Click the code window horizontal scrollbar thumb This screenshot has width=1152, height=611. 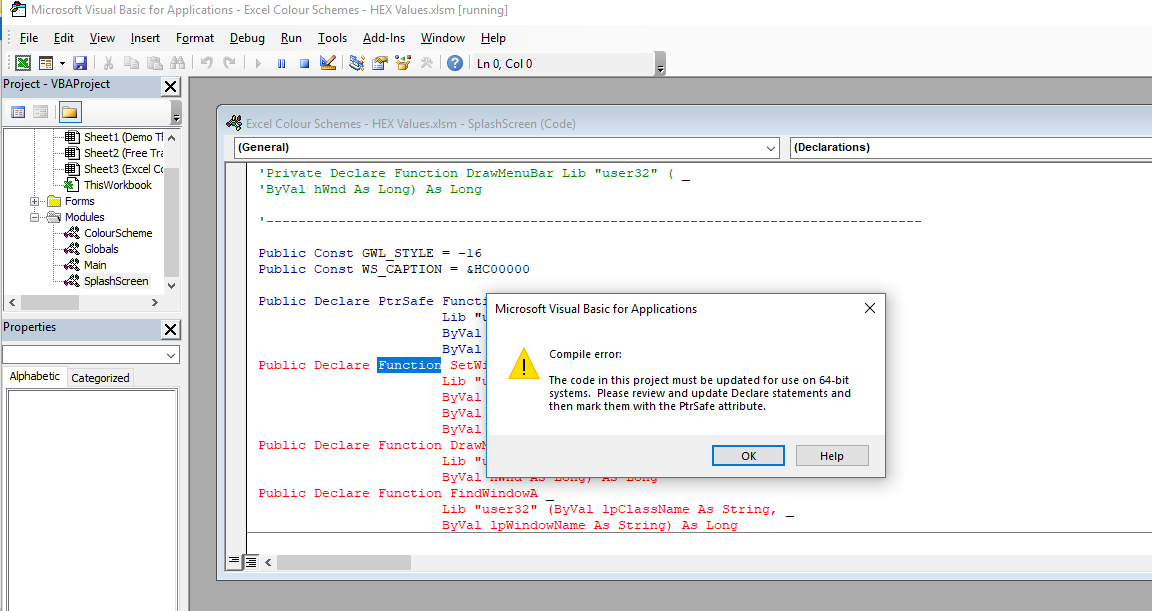click(344, 563)
